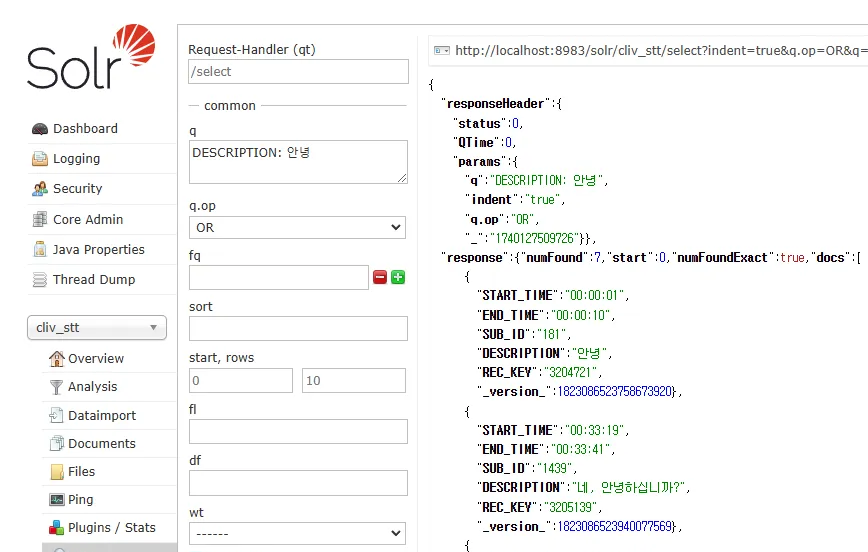Click the sort input field
868x552 pixels.
pos(298,328)
